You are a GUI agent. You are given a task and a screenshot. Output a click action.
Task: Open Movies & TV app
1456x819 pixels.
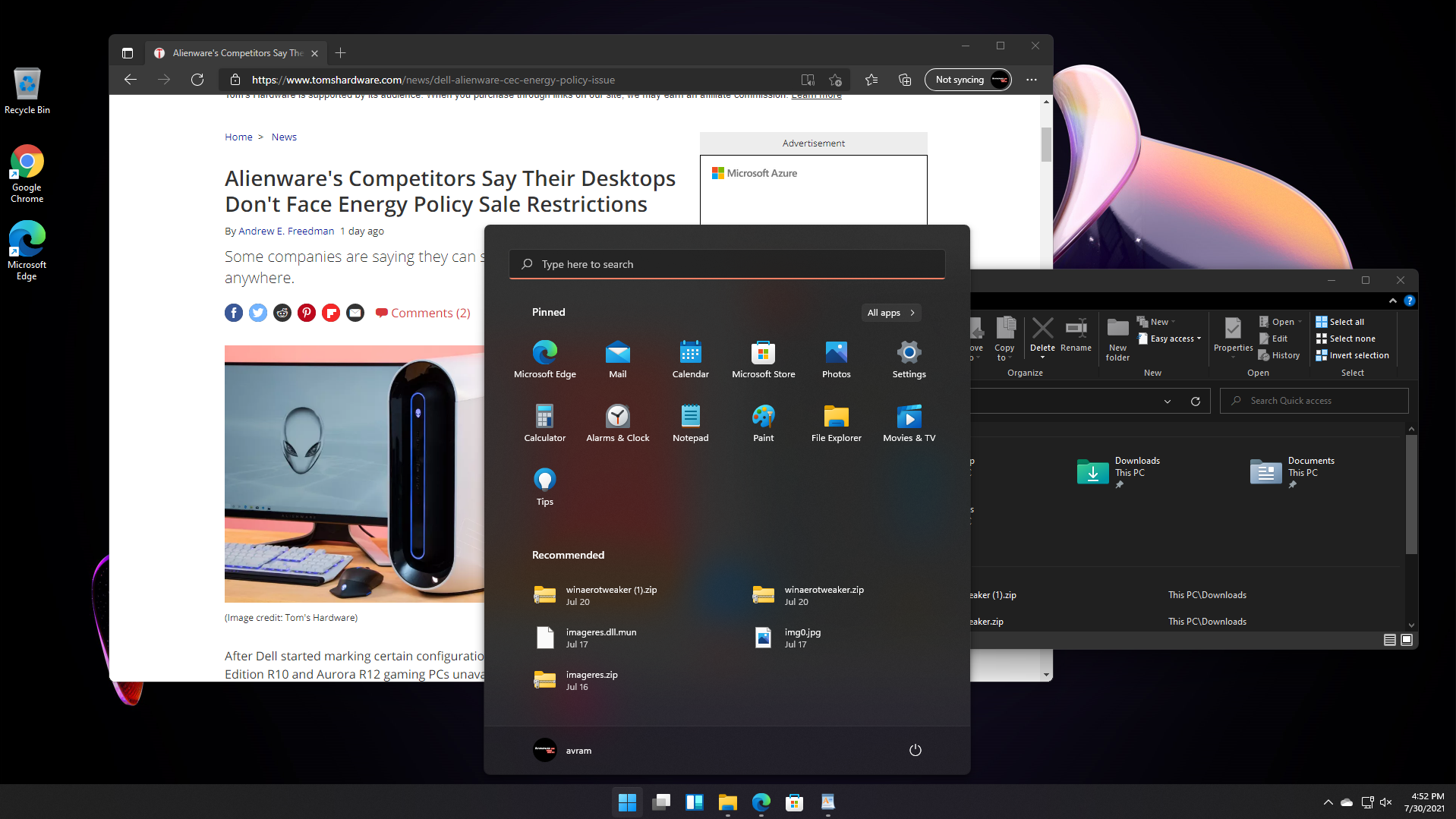point(909,423)
